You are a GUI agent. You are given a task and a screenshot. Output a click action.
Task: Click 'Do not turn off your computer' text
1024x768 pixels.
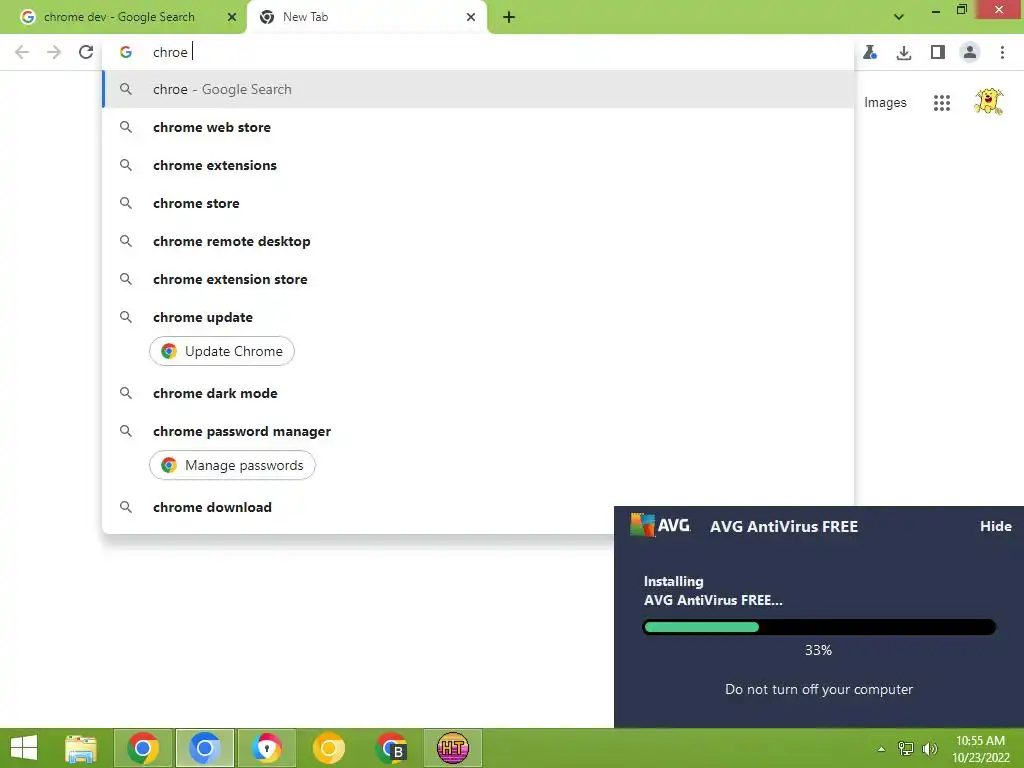(x=819, y=690)
